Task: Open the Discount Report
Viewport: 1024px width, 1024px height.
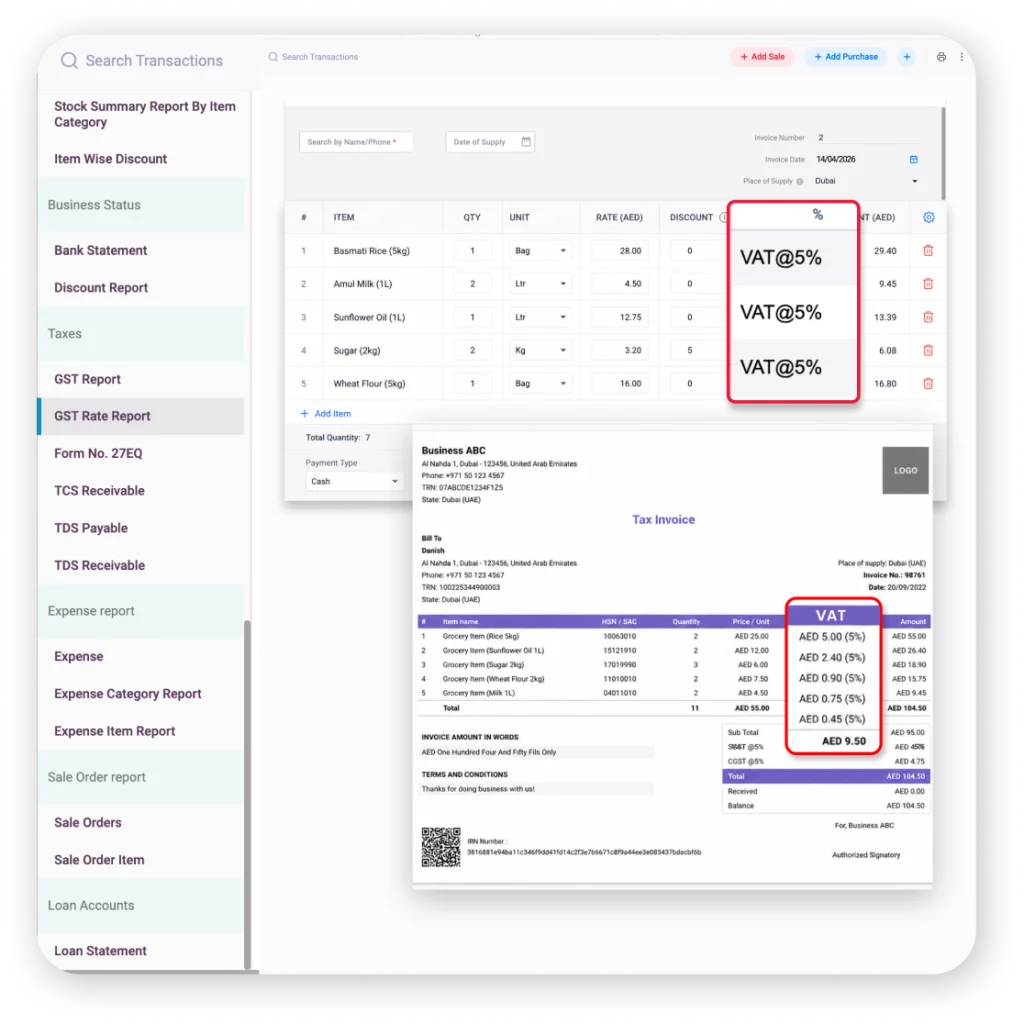Action: coord(101,287)
